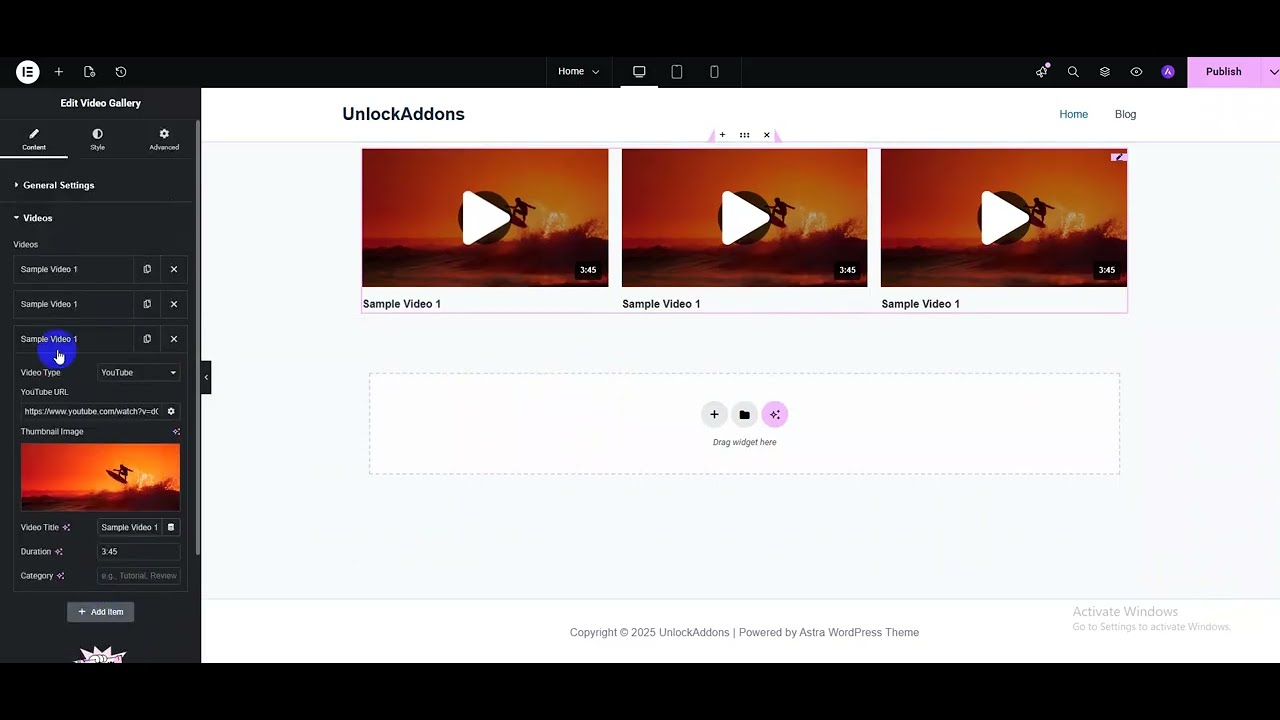The image size is (1280, 720).
Task: Switch to the Content tab
Action: click(34, 139)
